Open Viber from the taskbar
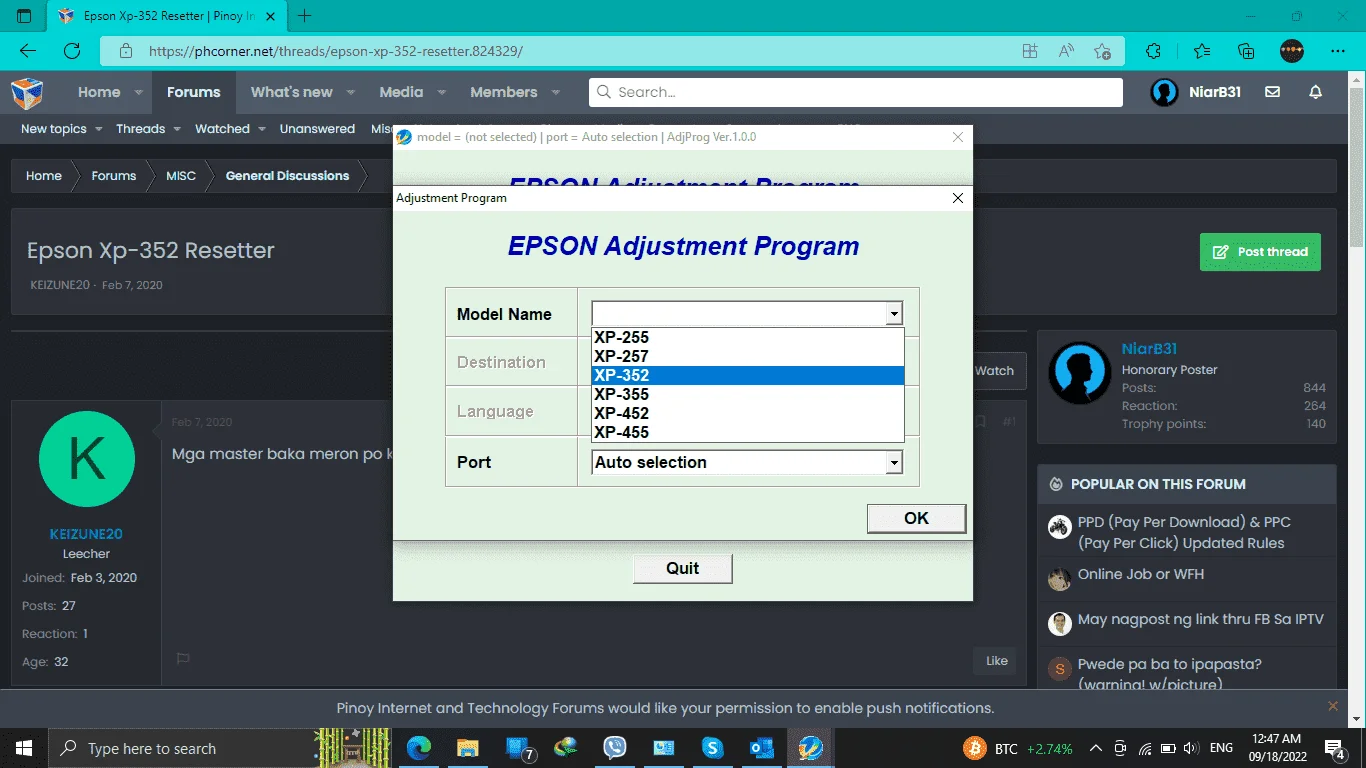This screenshot has height=768, width=1366. pos(615,748)
